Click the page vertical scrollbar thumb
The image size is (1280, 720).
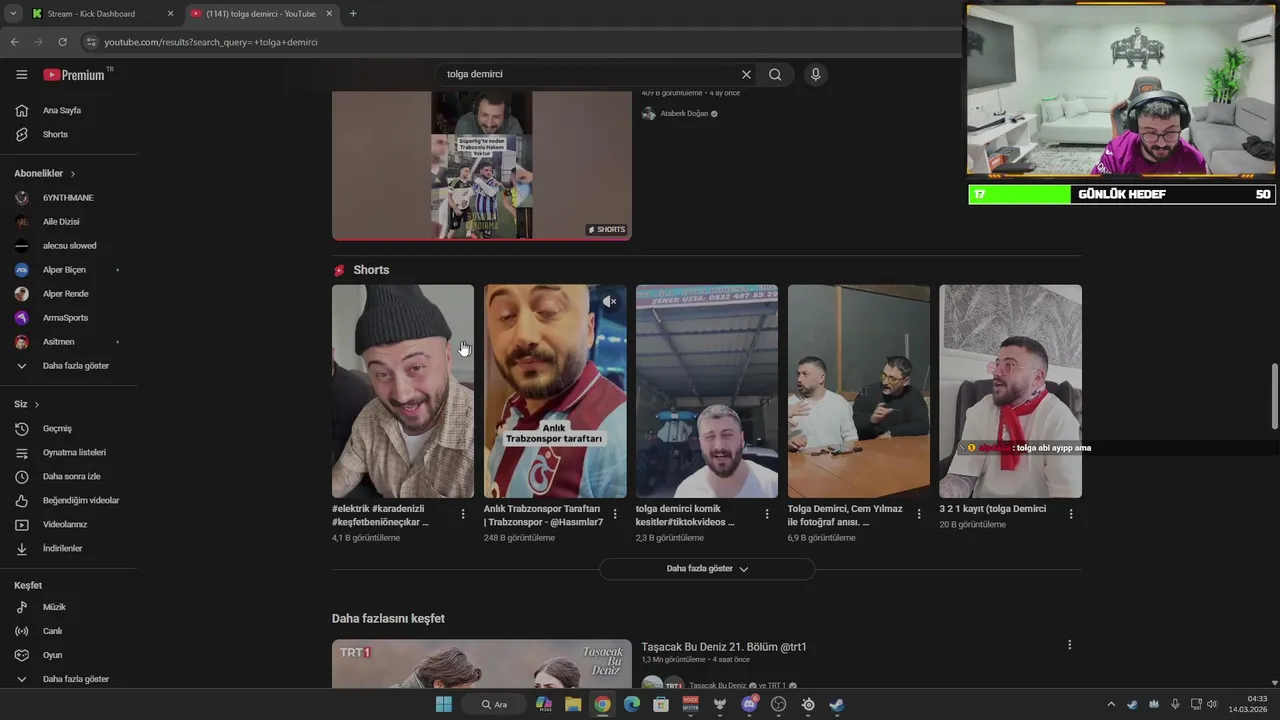[x=1274, y=397]
